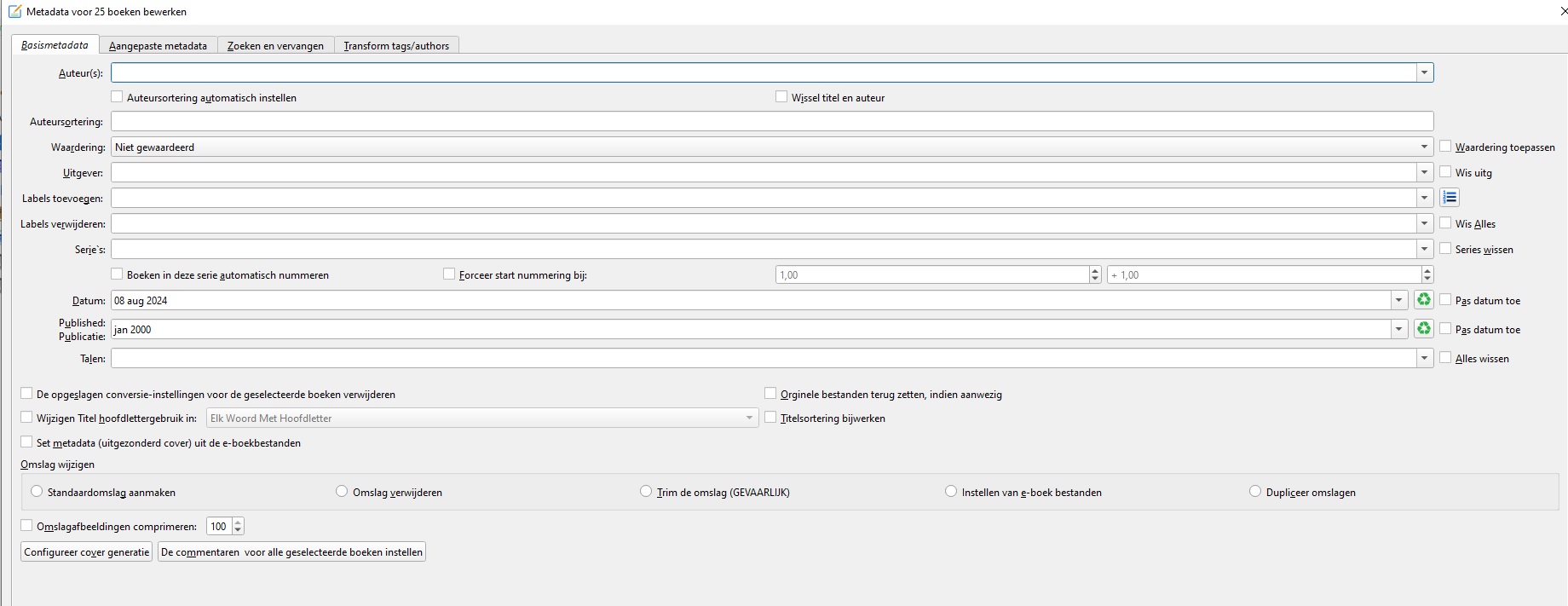Open the Aangepaste metadata tab

(x=158, y=46)
